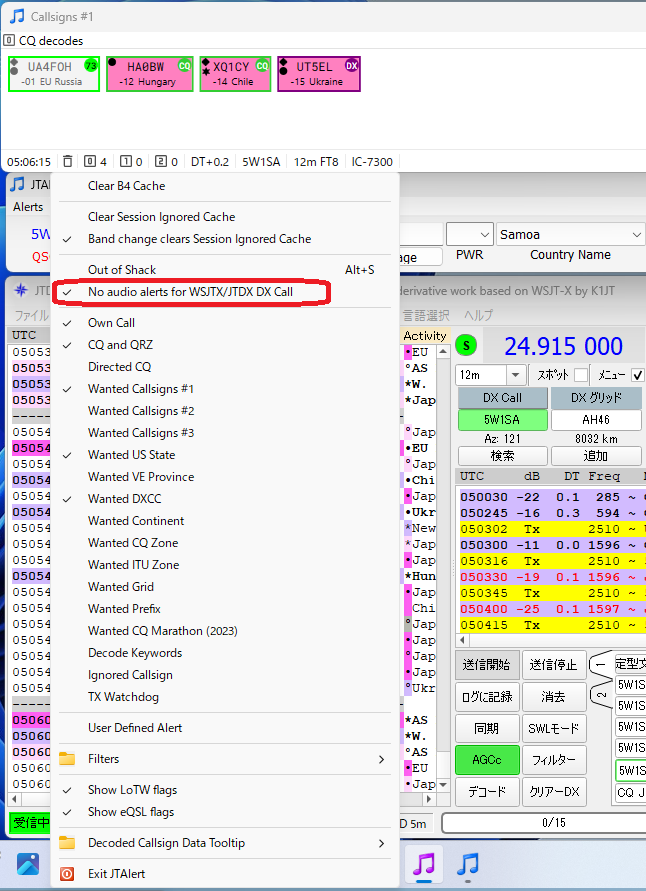Click the trash can icon in Callsigns status bar
Image resolution: width=646 pixels, height=891 pixels.
(68, 161)
